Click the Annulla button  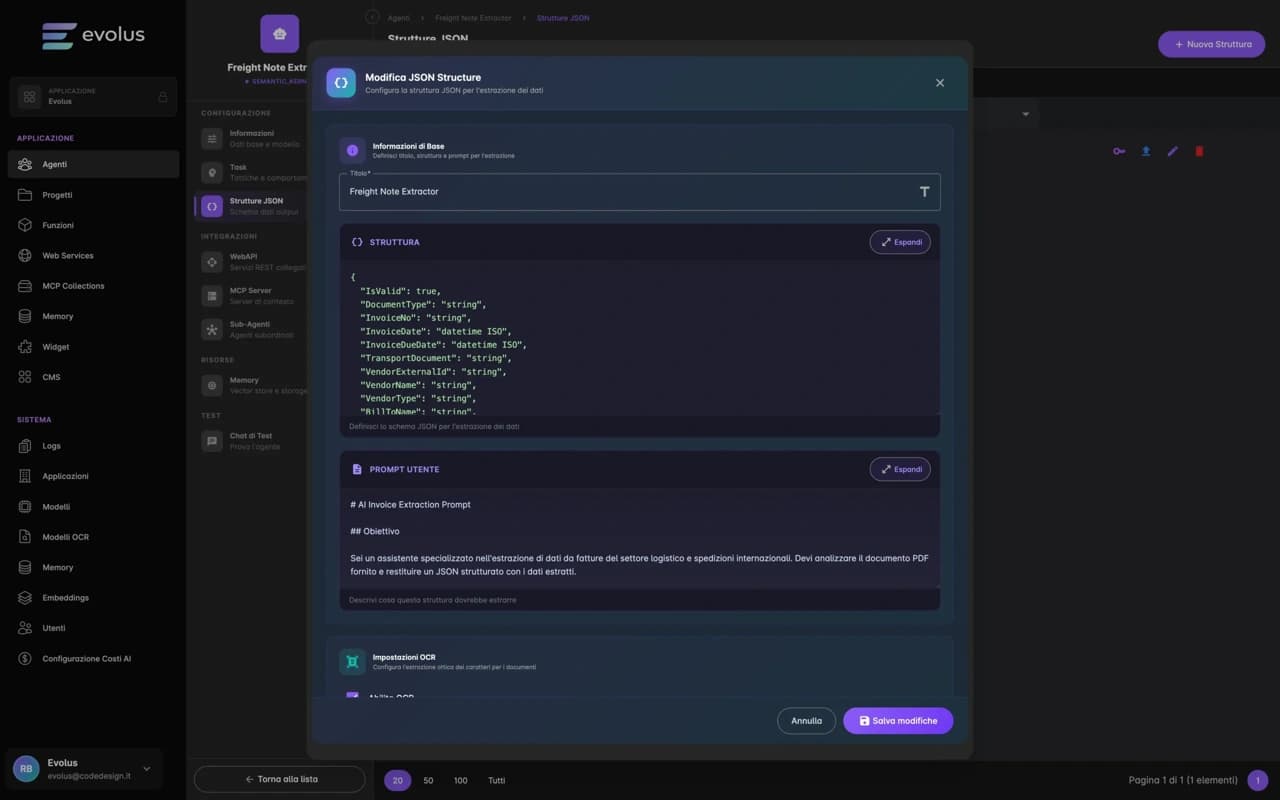pyautogui.click(x=806, y=720)
